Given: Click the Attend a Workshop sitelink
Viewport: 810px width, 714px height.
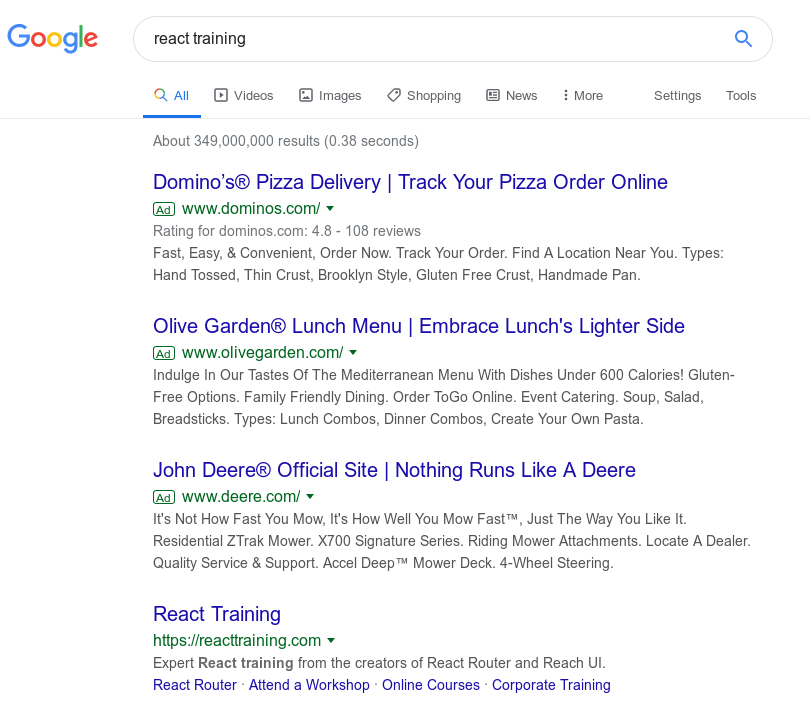Looking at the screenshot, I should pyautogui.click(x=309, y=685).
